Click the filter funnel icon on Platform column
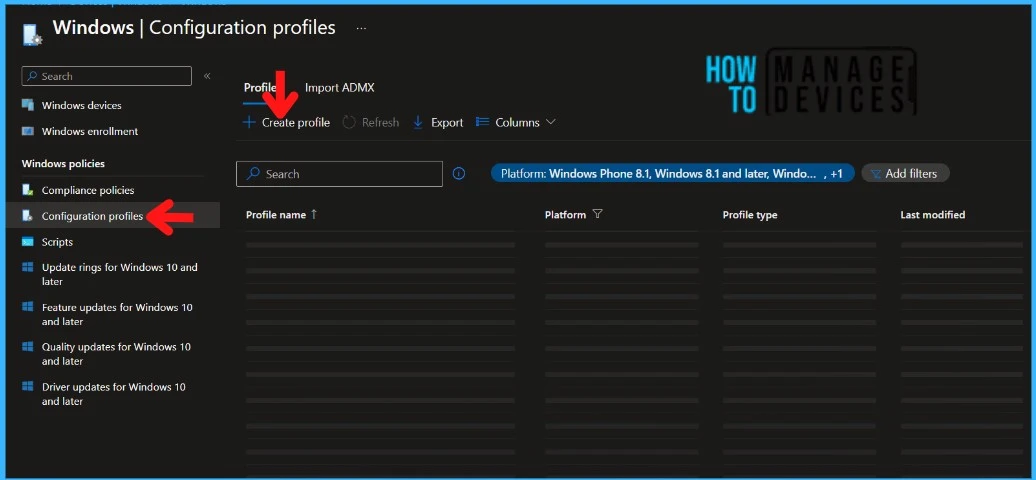 click(x=597, y=214)
